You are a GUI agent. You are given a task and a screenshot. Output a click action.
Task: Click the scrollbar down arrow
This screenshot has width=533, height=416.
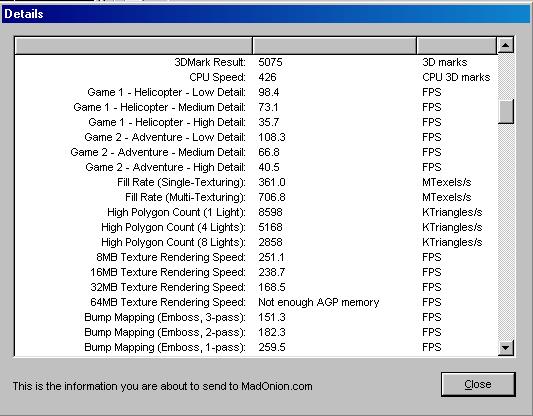[505, 347]
